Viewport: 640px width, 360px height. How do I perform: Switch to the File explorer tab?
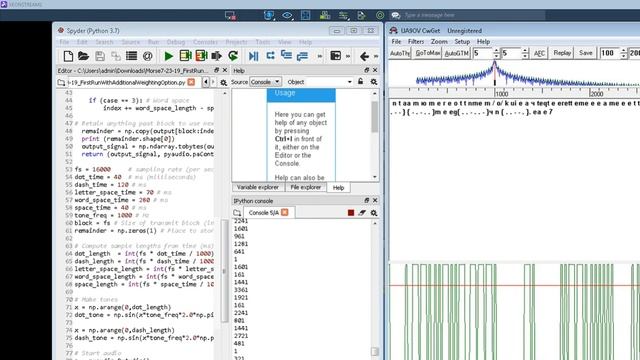306,187
